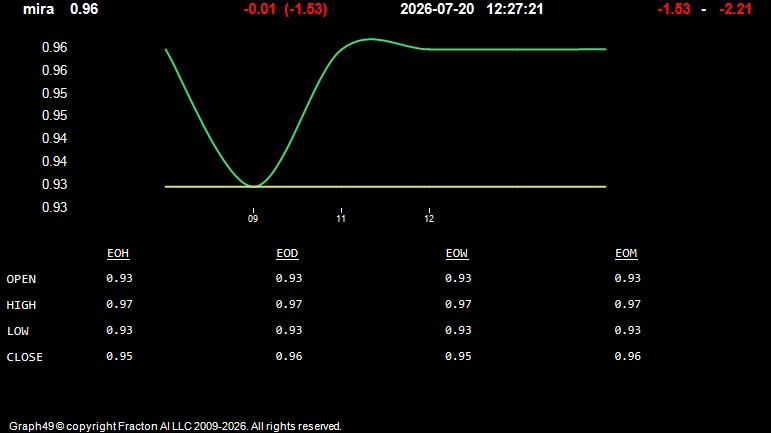Click the LOW row label
The height and width of the screenshot is (433, 771).
pos(18,331)
